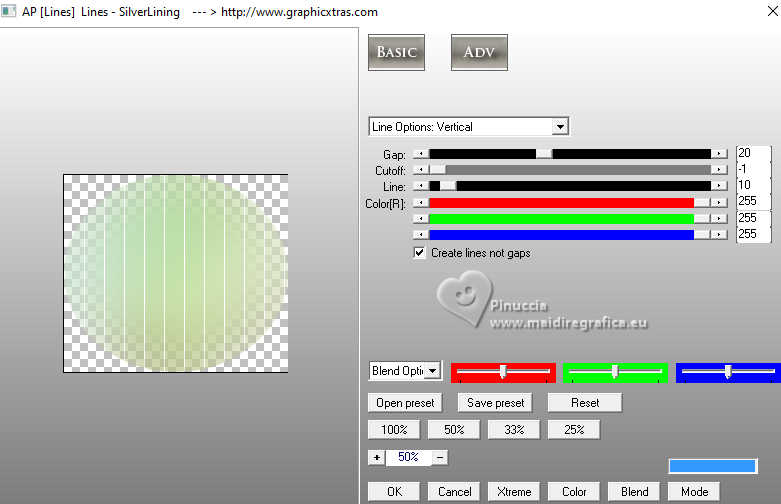The height and width of the screenshot is (504, 781).
Task: Click the Xtreme button
Action: [x=514, y=492]
